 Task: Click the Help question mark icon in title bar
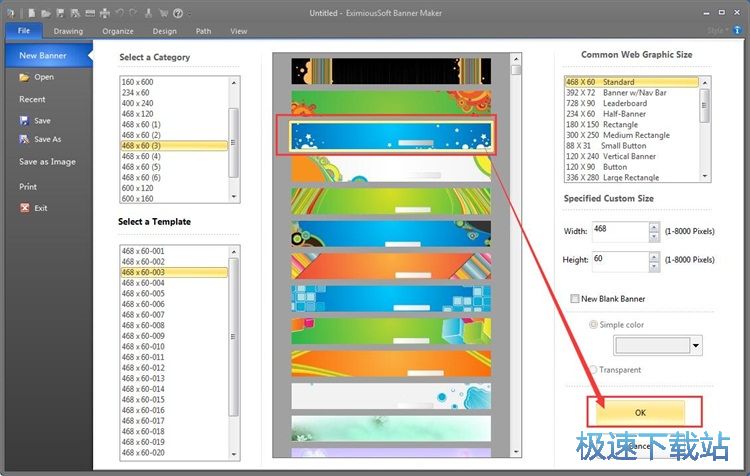pyautogui.click(x=178, y=13)
